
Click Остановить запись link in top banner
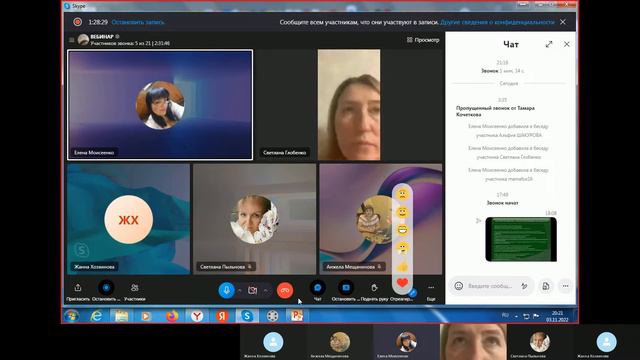click(x=138, y=22)
